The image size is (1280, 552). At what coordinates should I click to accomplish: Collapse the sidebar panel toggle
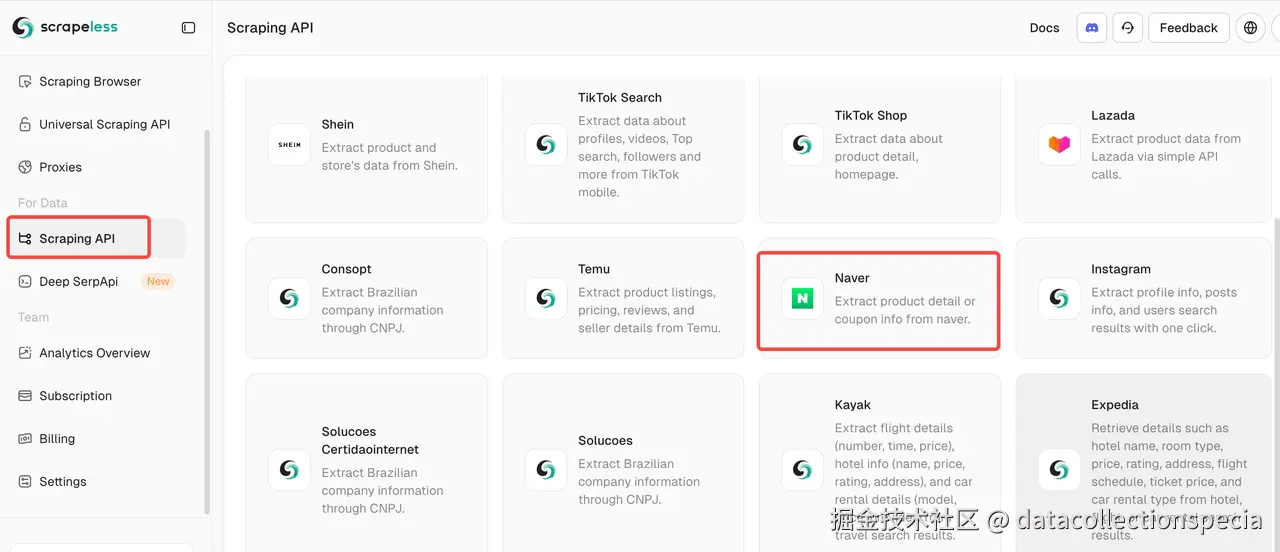(x=188, y=28)
